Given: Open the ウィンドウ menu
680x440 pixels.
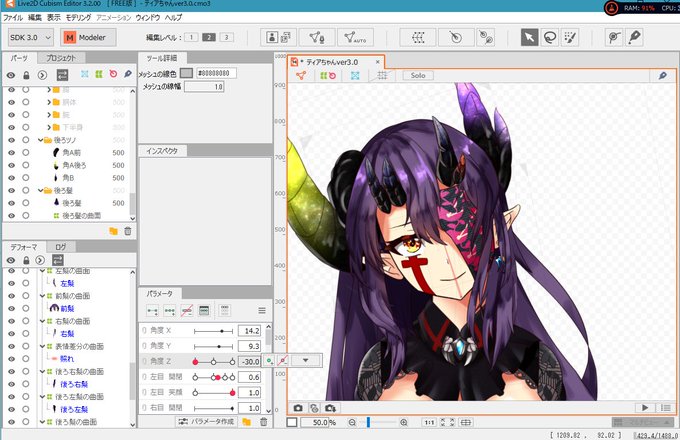Looking at the screenshot, I should pyautogui.click(x=148, y=17).
